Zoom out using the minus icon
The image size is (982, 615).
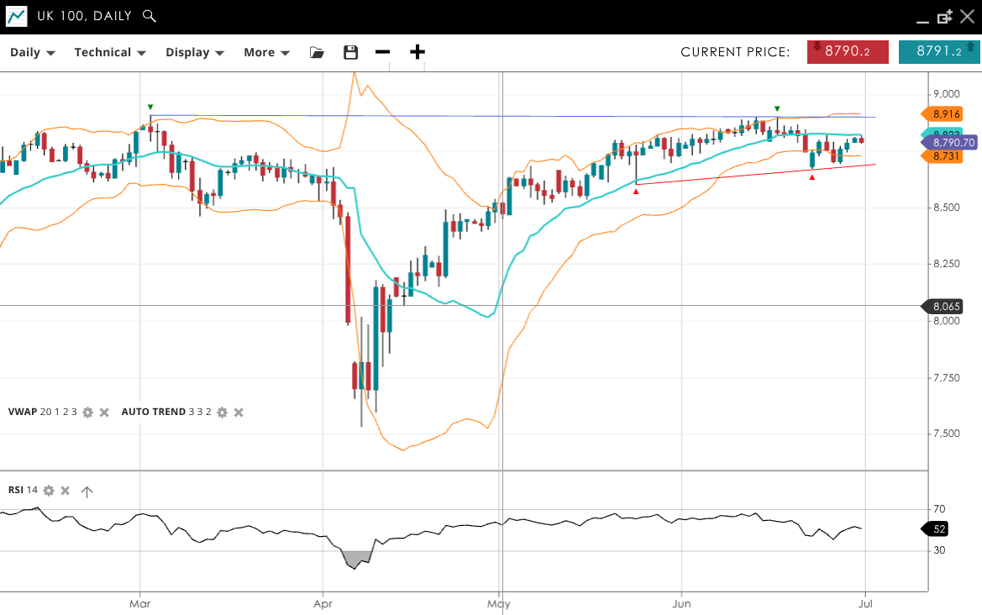click(382, 52)
